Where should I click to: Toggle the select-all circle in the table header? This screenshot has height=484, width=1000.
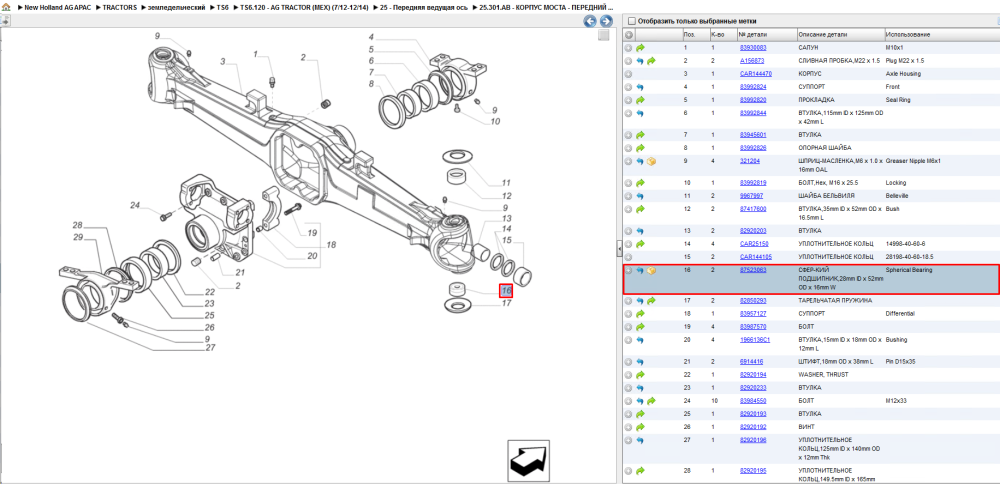[629, 34]
